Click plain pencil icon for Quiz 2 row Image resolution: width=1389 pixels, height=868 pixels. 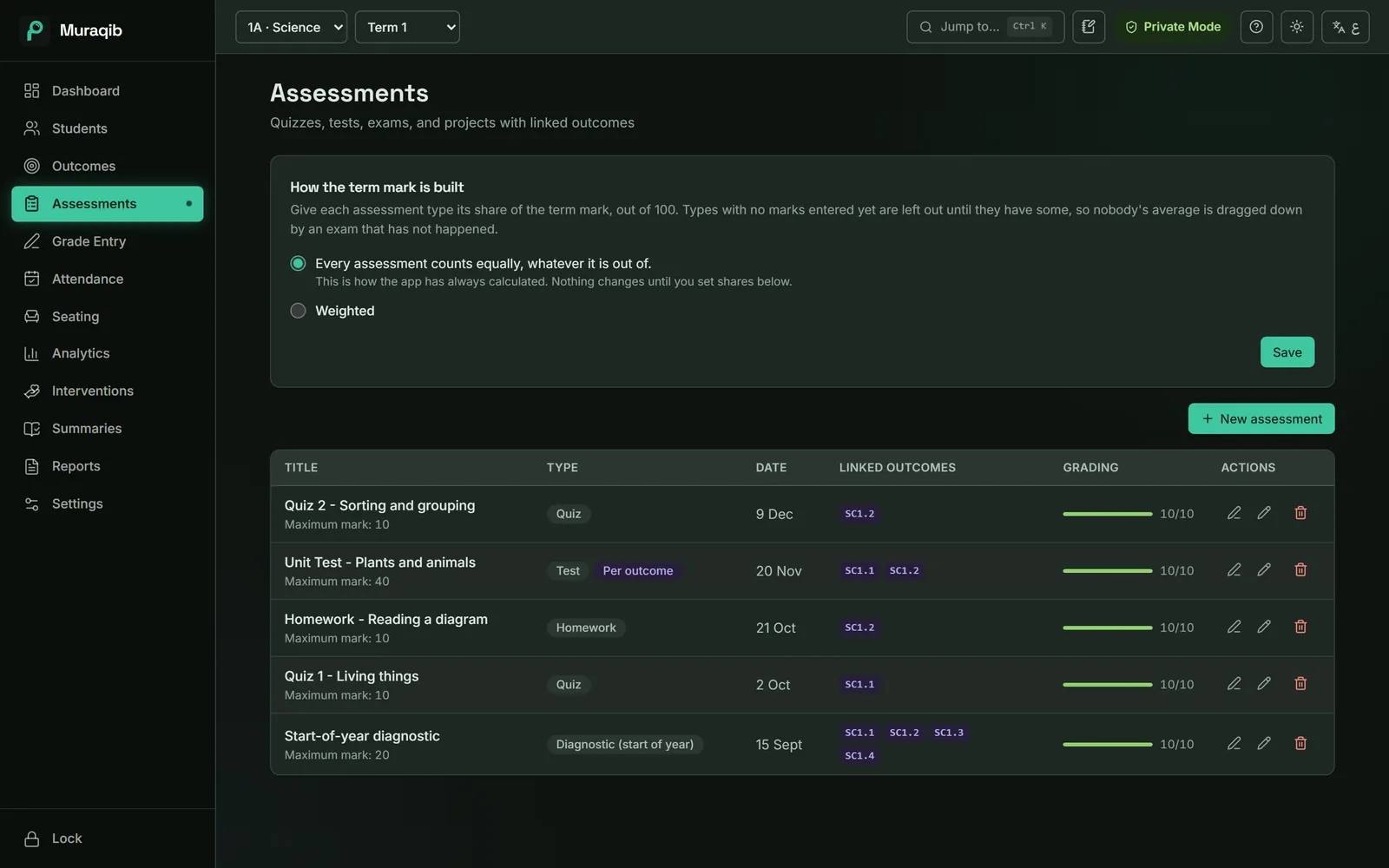point(1264,513)
